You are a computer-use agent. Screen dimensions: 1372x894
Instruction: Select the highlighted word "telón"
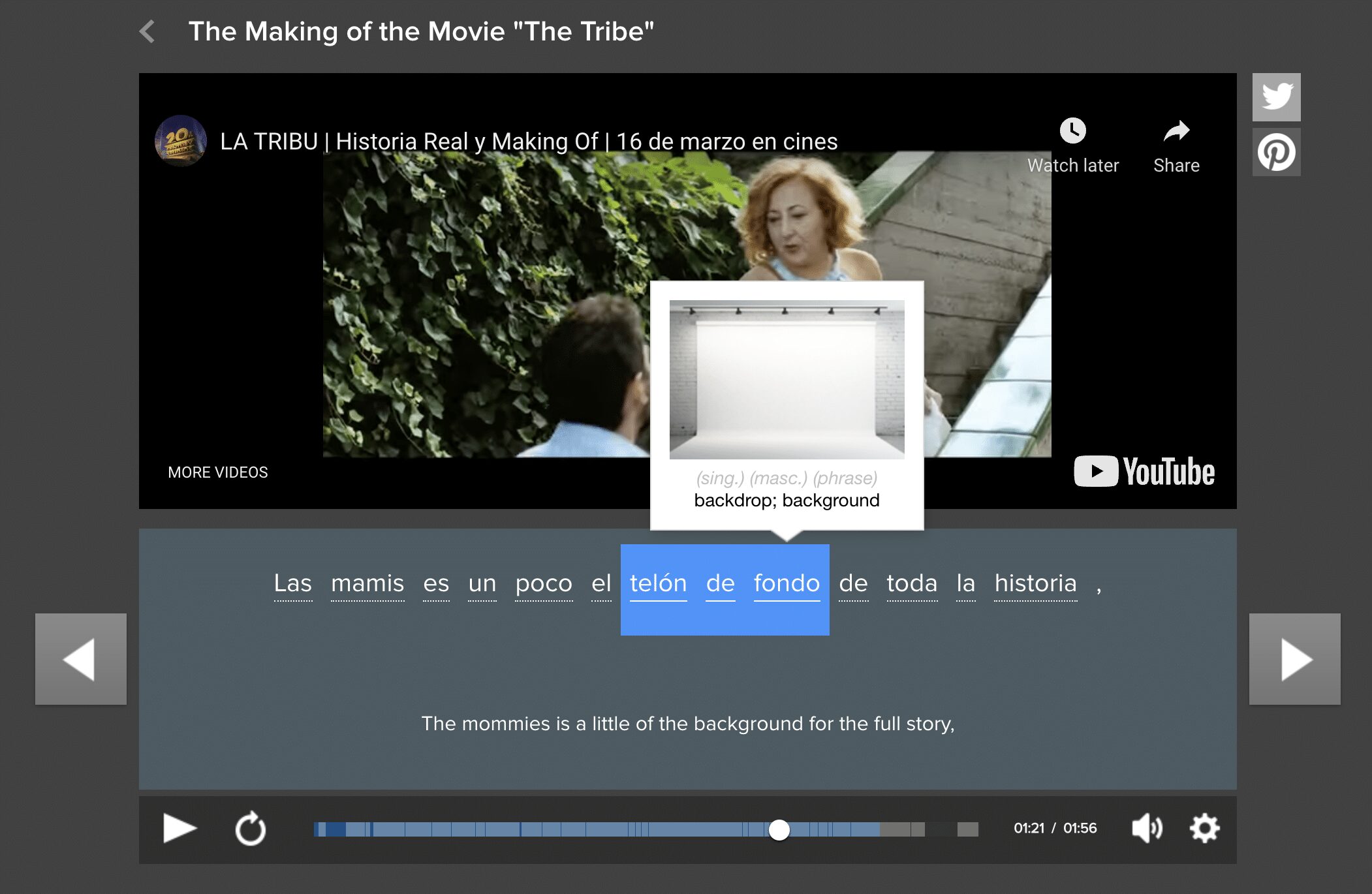(658, 583)
